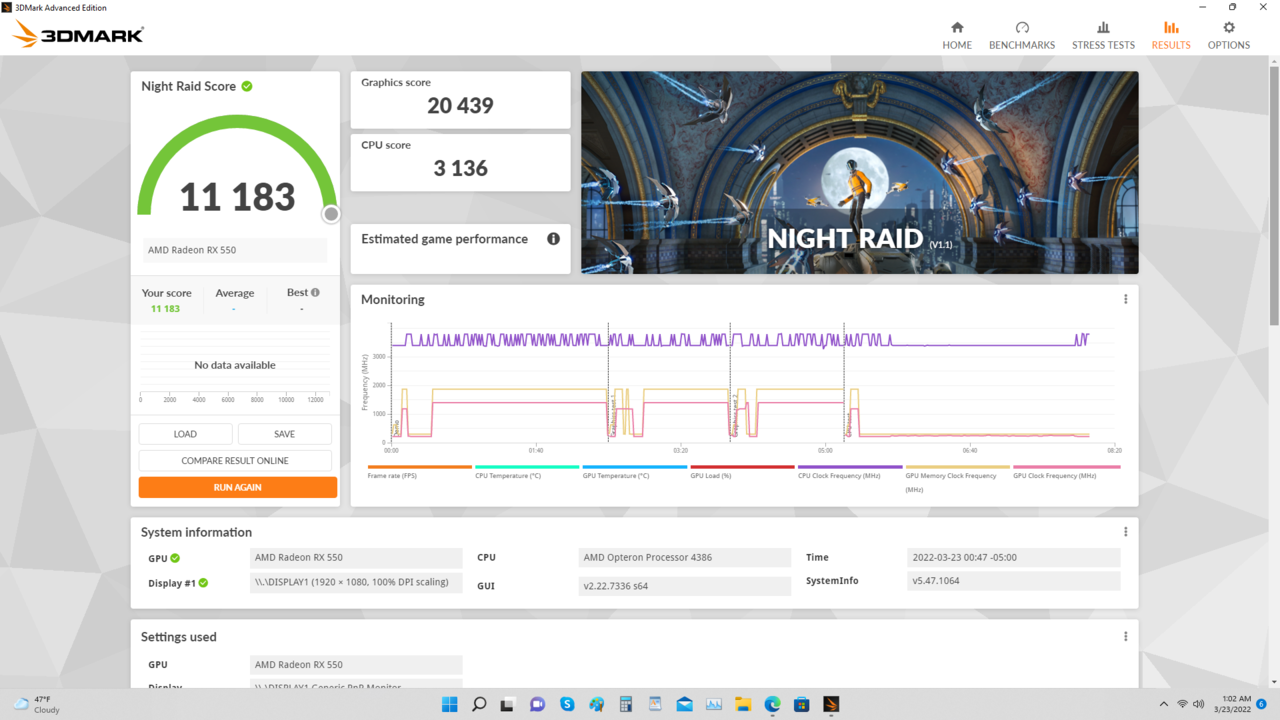
Task: Open the Stress Tests section
Action: [x=1103, y=33]
